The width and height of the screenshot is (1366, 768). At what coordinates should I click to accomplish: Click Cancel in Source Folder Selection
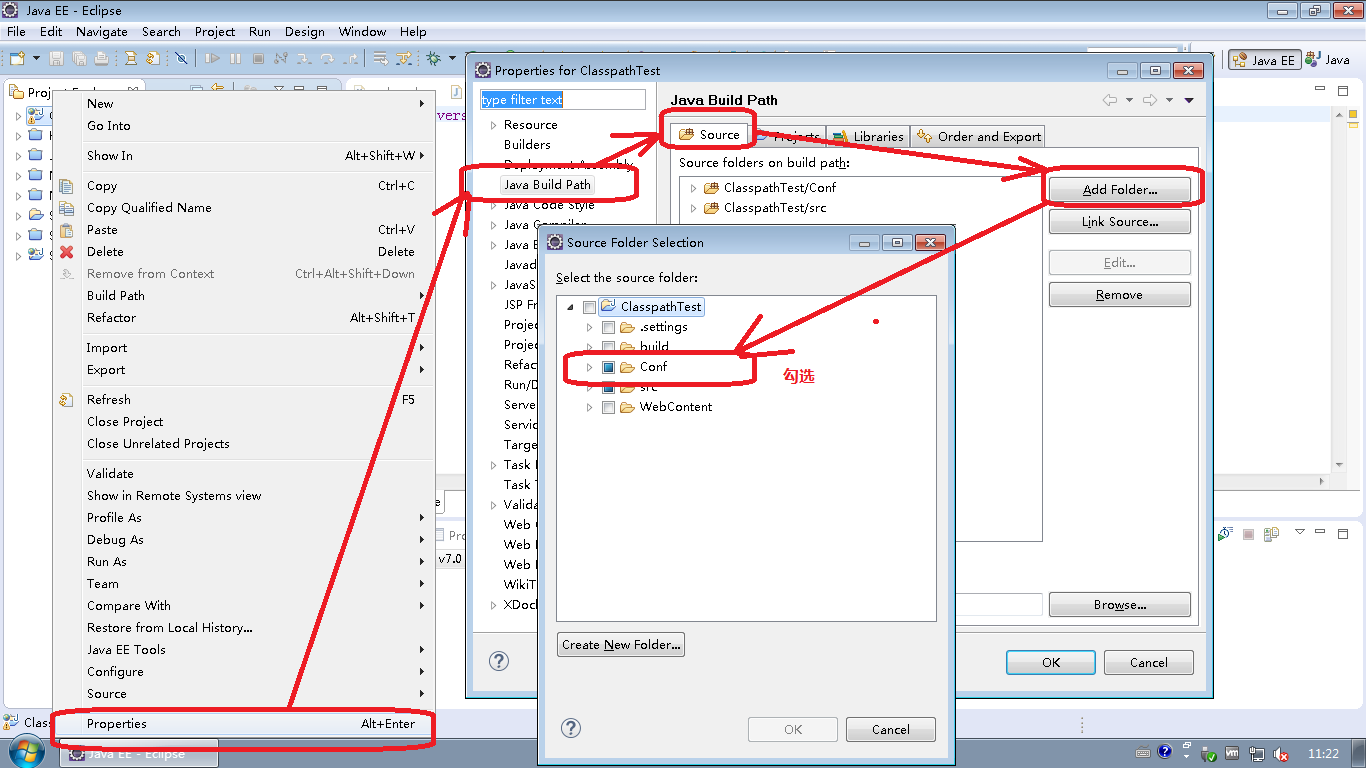(x=891, y=730)
